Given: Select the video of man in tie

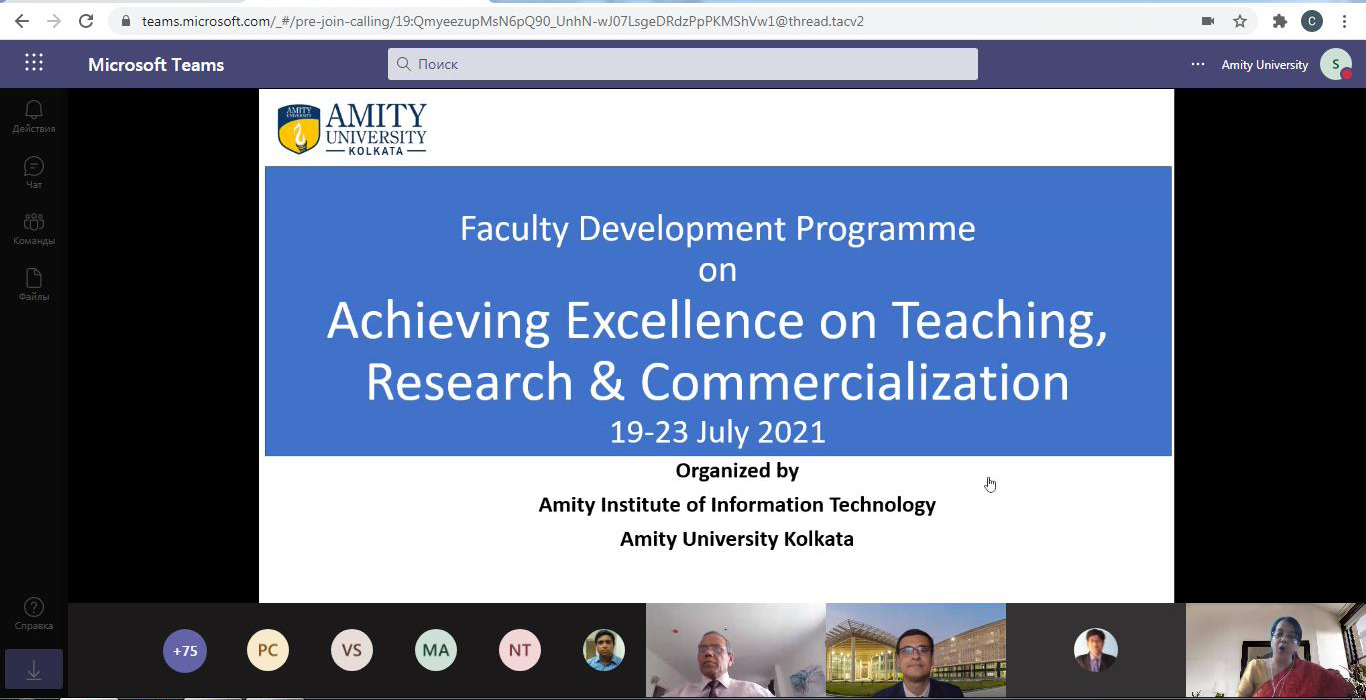Looking at the screenshot, I should click(736, 650).
